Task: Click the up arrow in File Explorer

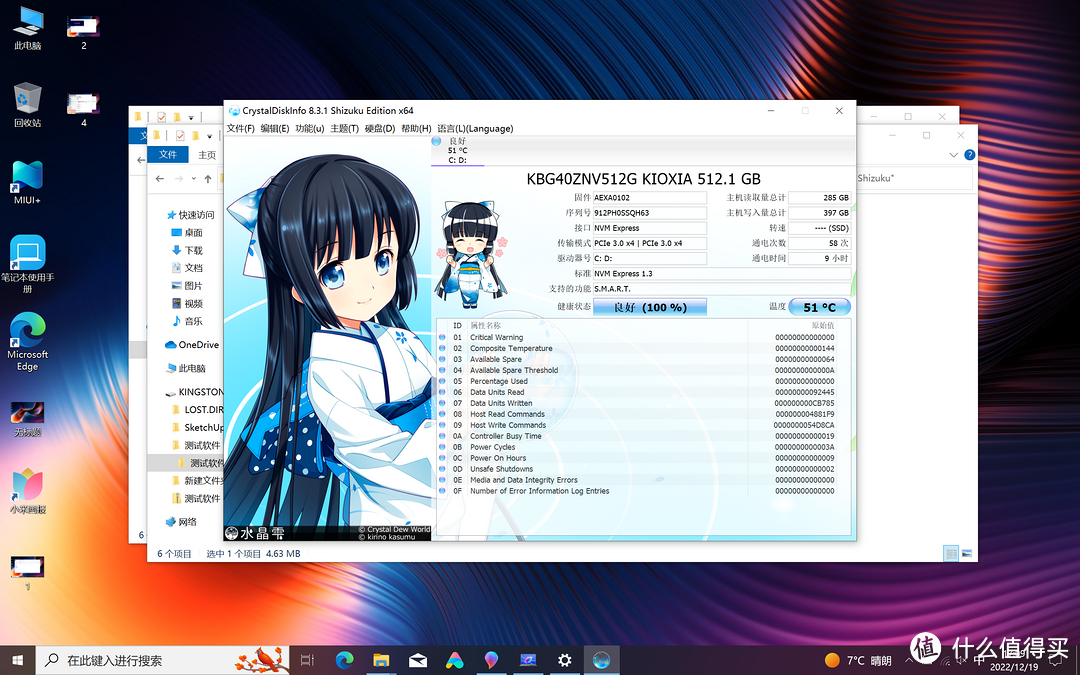Action: click(x=207, y=179)
